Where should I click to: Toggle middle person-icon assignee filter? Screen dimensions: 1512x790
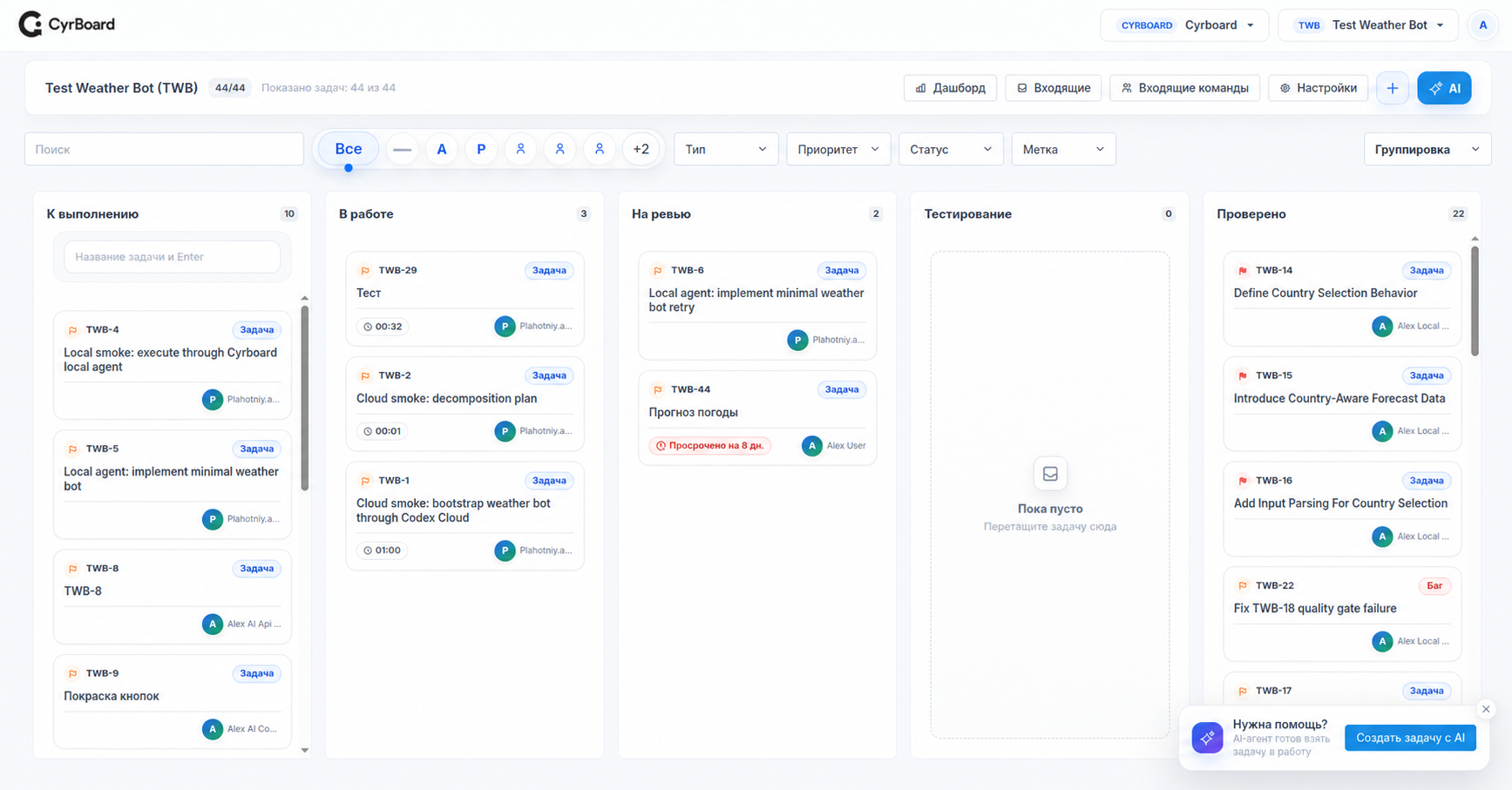tap(559, 149)
